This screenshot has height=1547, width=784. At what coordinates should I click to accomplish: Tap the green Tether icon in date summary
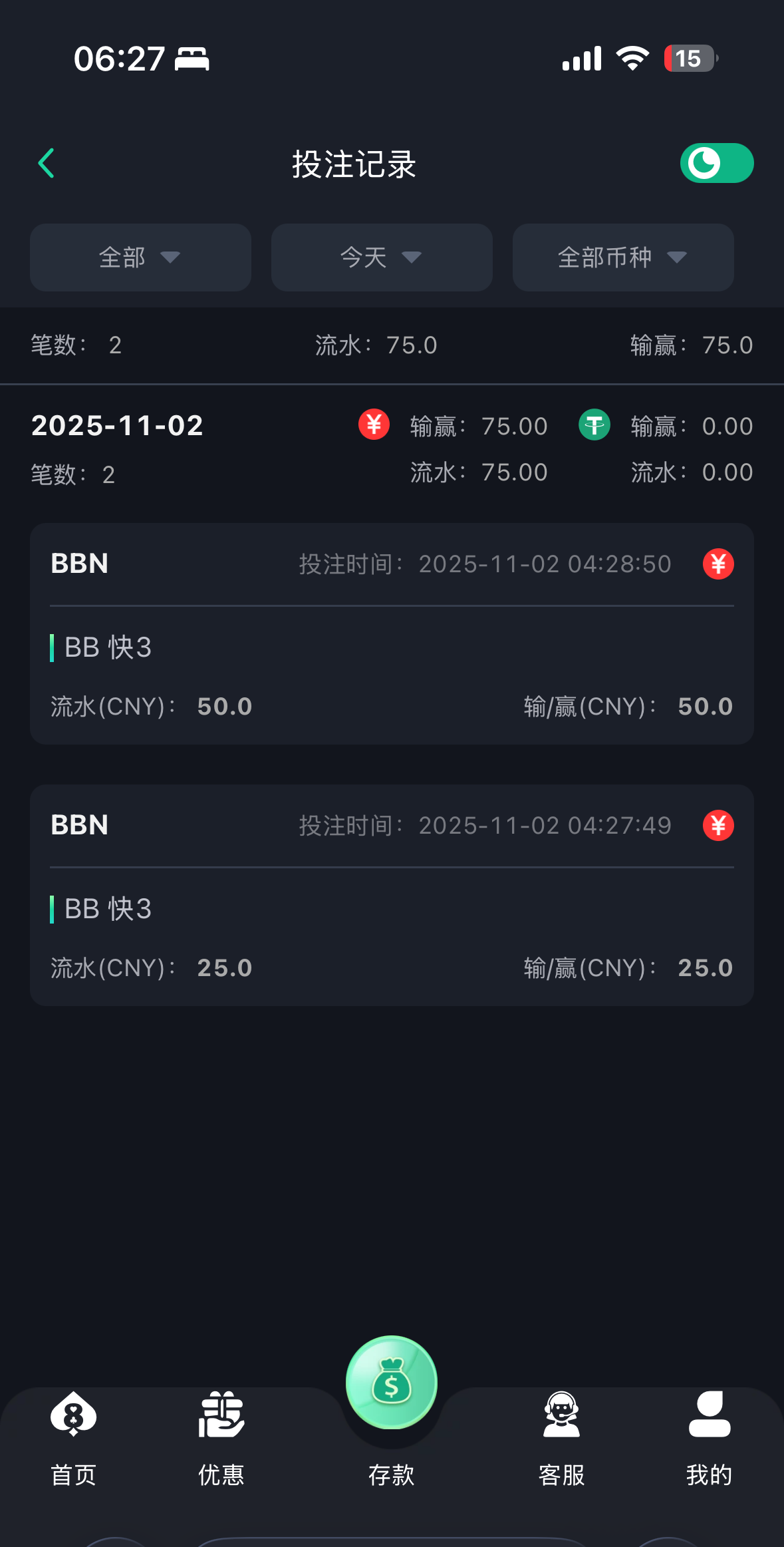point(594,425)
